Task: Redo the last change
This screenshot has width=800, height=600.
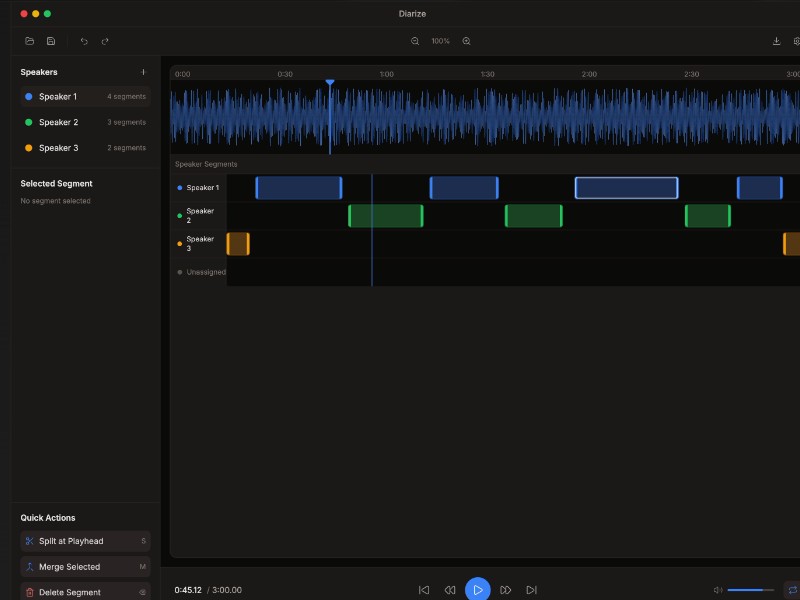Action: 105,41
